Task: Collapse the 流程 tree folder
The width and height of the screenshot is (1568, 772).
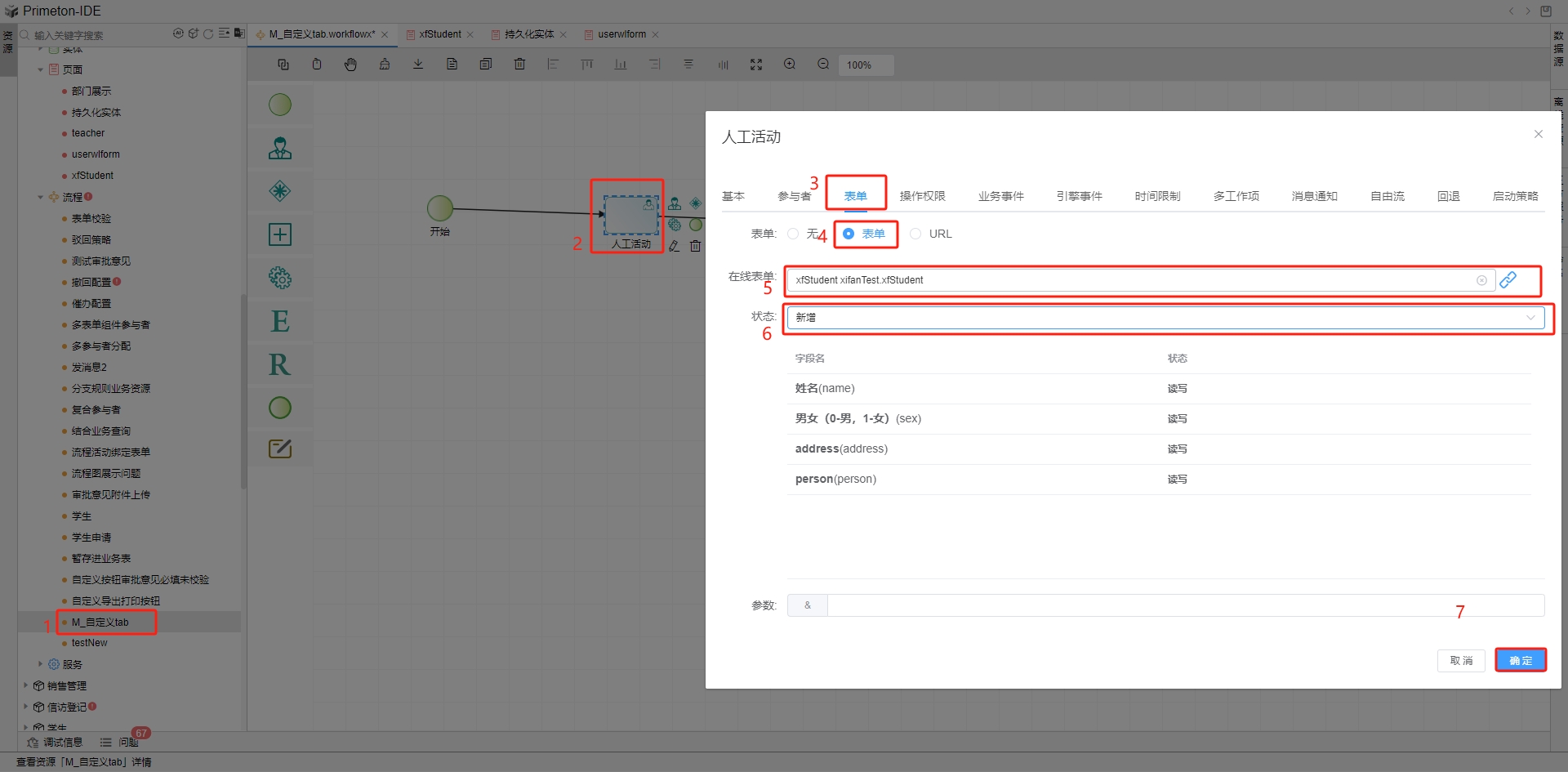Action: (x=41, y=197)
